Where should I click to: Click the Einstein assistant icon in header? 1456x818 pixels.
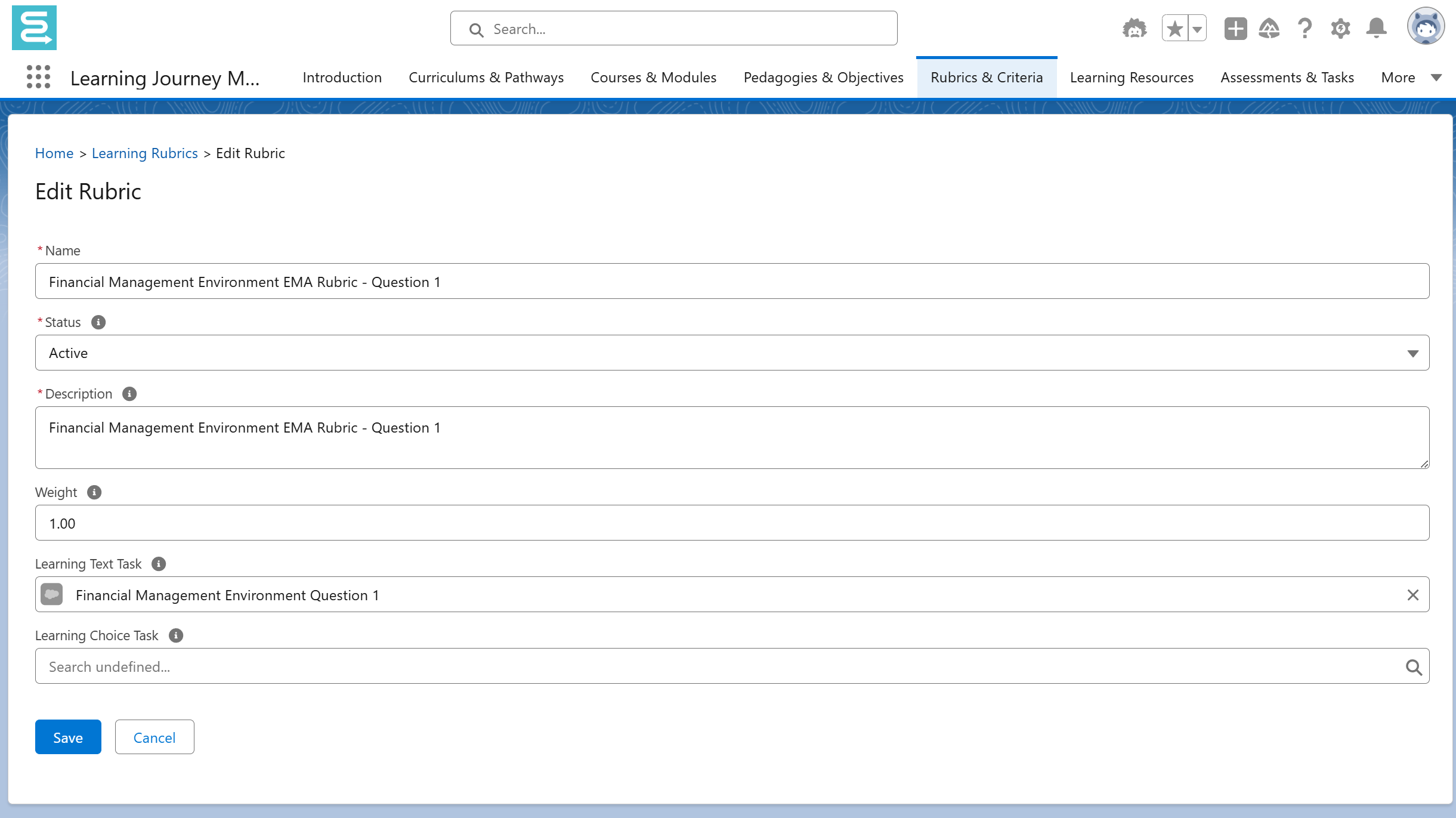(x=1134, y=28)
